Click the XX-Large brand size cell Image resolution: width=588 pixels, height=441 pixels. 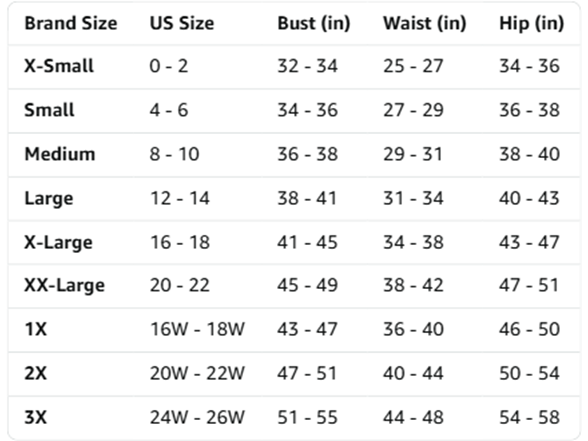64,285
